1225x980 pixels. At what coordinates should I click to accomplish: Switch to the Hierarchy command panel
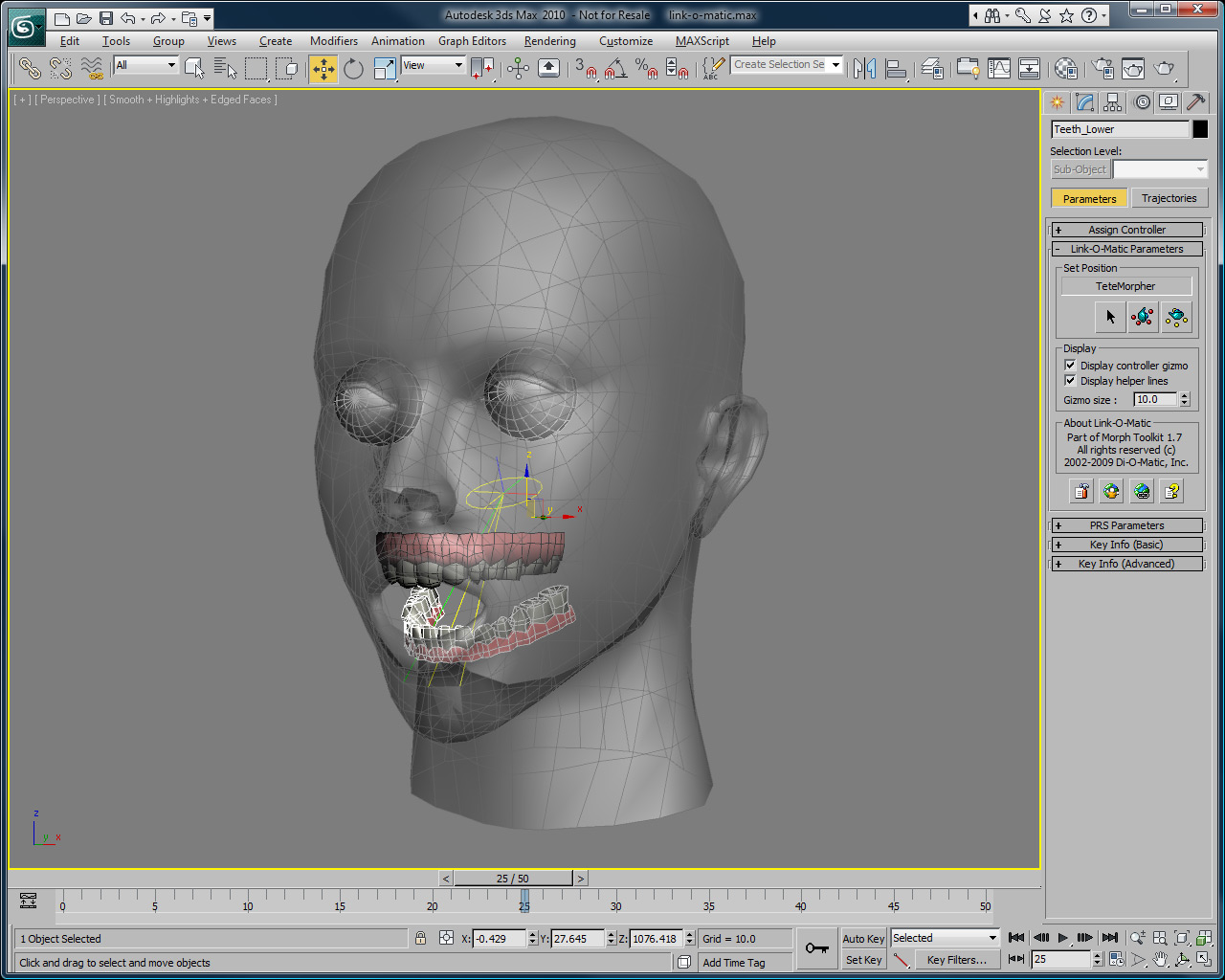[x=1112, y=102]
